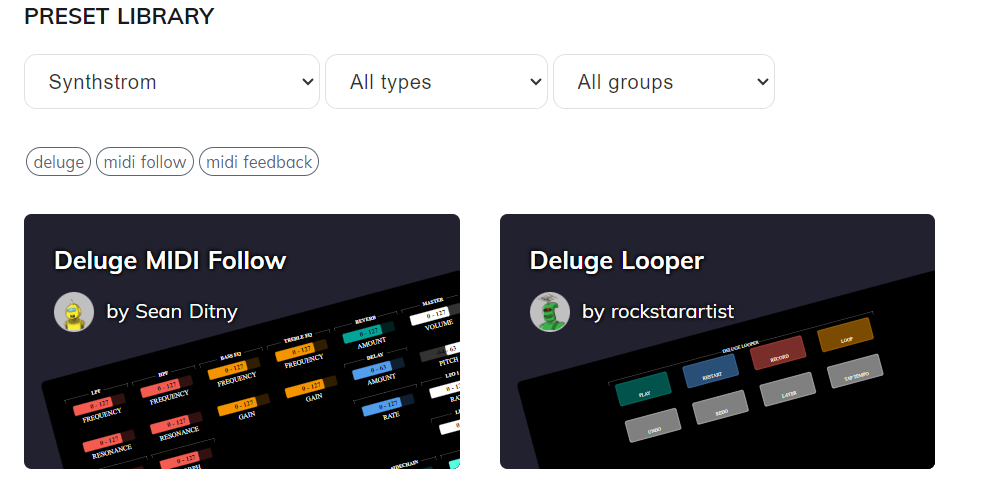Click the HPF Resonance fader in MIDI Follow preview
The height and width of the screenshot is (484, 985).
point(175,422)
